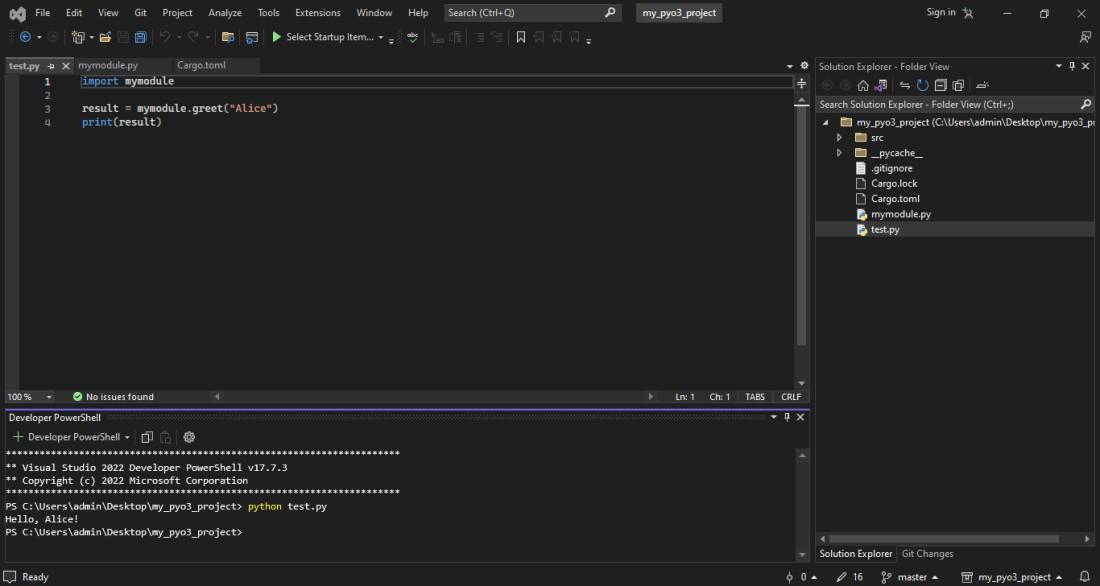Click the master branch button
The width and height of the screenshot is (1100, 586).
pyautogui.click(x=911, y=577)
